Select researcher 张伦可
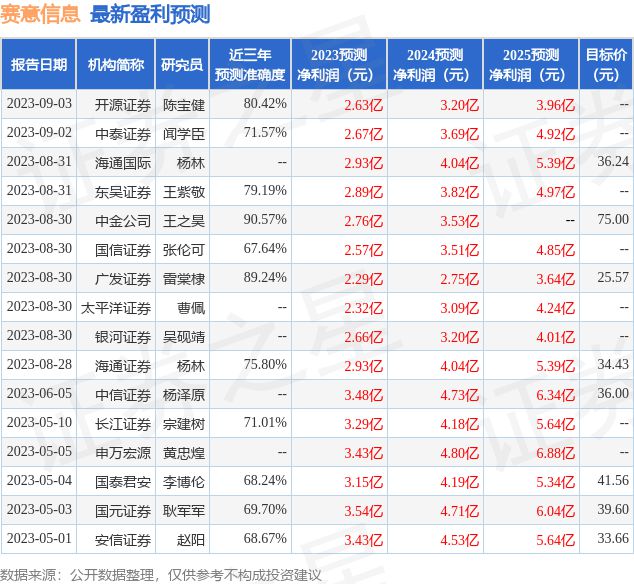This screenshot has height=584, width=634. coord(184,250)
